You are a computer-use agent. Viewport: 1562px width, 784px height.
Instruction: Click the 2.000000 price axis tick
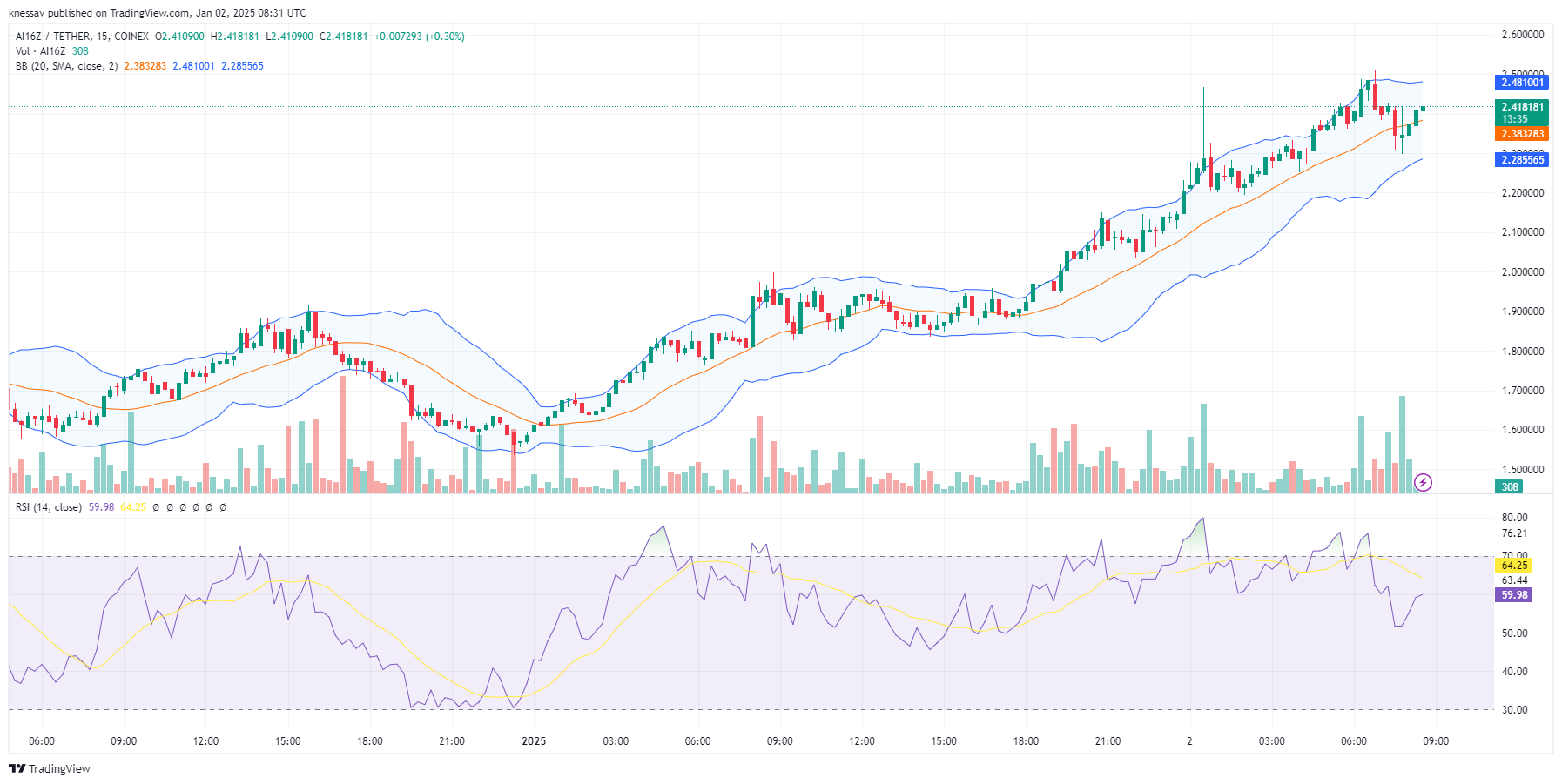[1523, 272]
